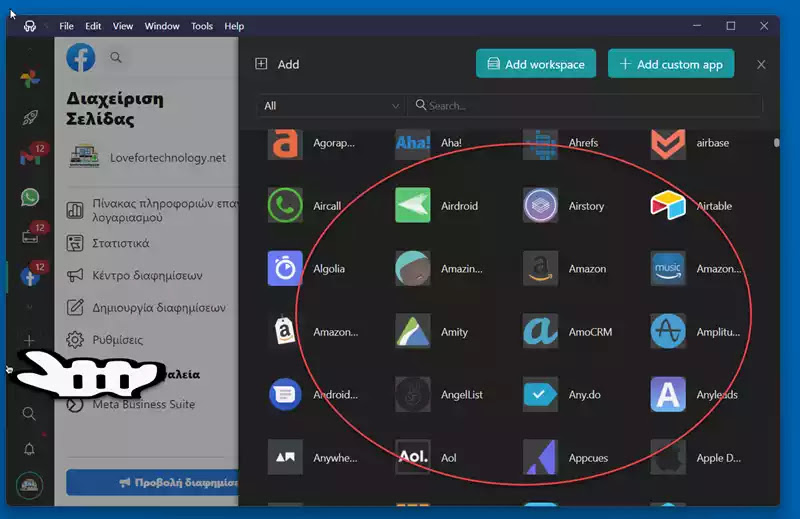This screenshot has width=800, height=519.
Task: Click the Προβολή διαφημίσεων button
Action: tap(152, 482)
